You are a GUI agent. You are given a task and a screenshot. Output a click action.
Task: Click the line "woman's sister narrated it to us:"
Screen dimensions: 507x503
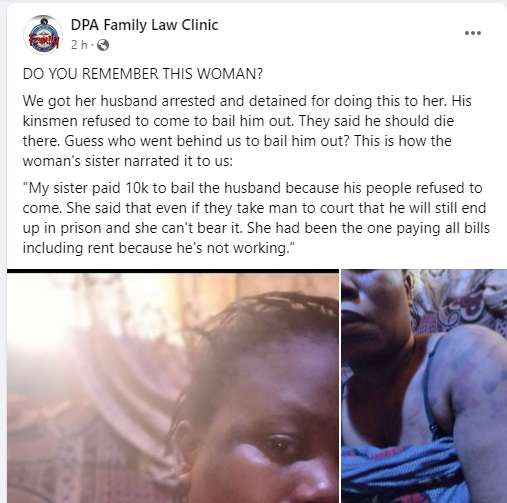[128, 161]
